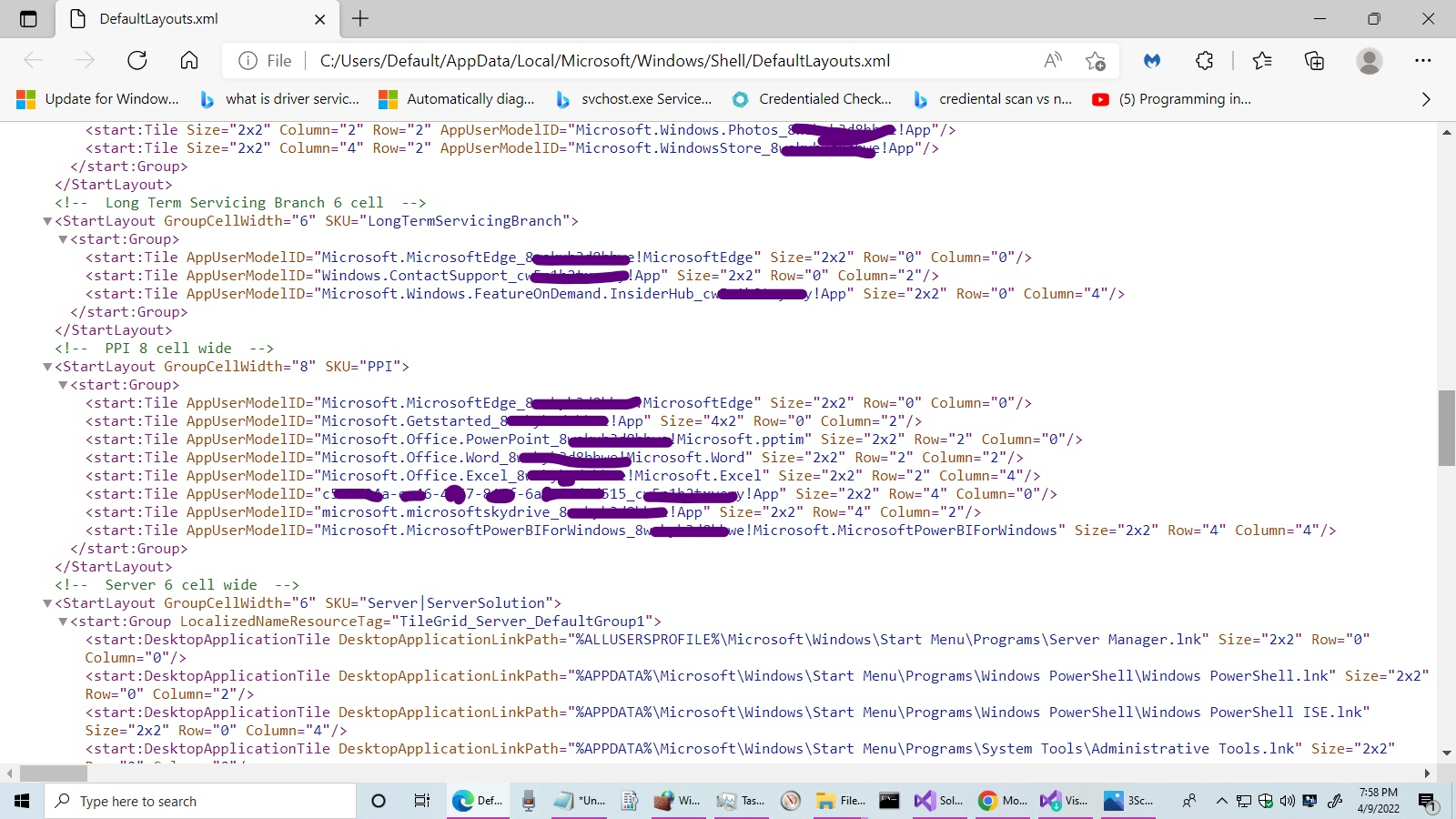
Task: Switch to the Chrome taskbar window
Action: point(1003,801)
